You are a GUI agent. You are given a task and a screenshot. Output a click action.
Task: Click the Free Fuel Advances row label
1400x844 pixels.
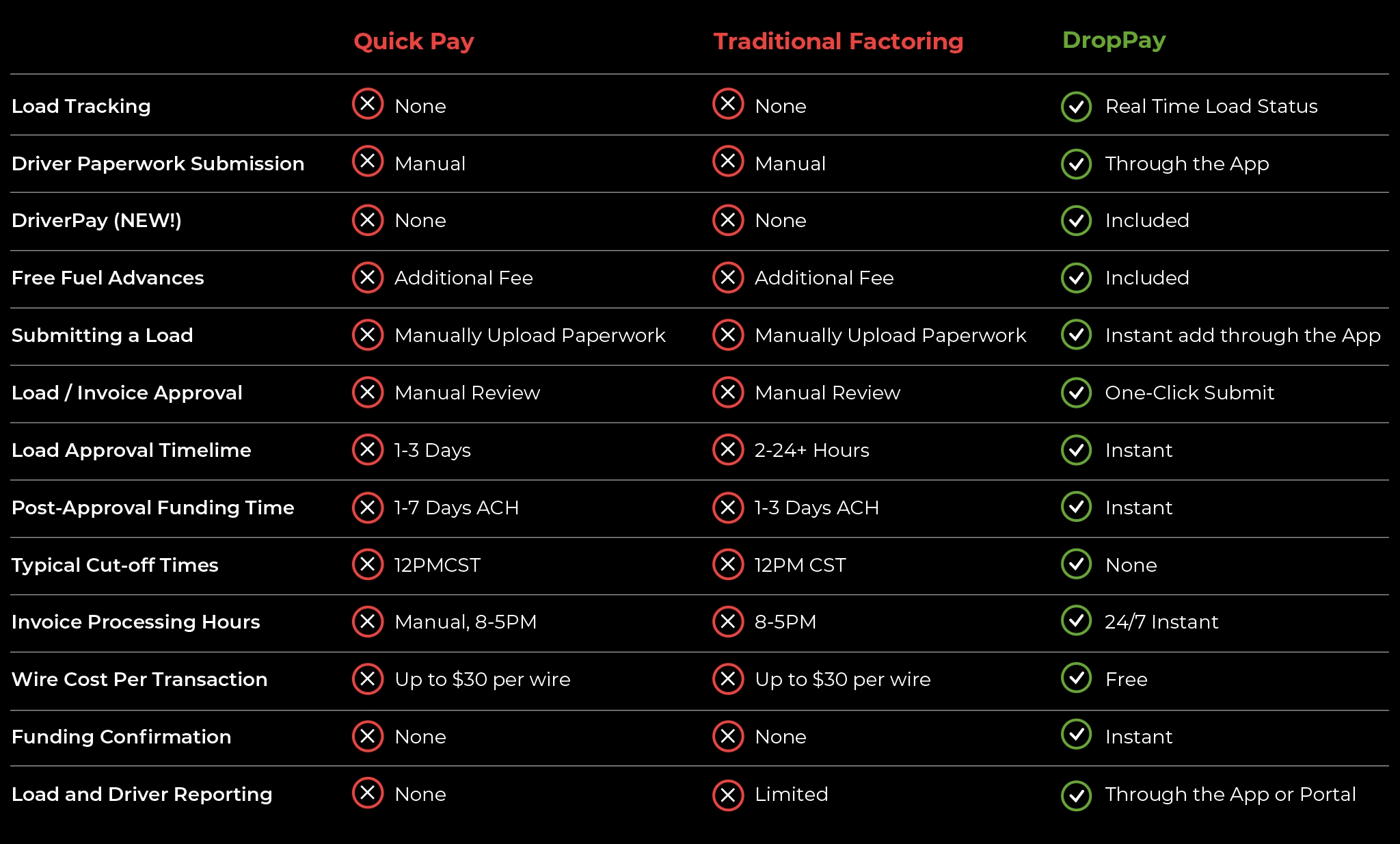click(107, 278)
